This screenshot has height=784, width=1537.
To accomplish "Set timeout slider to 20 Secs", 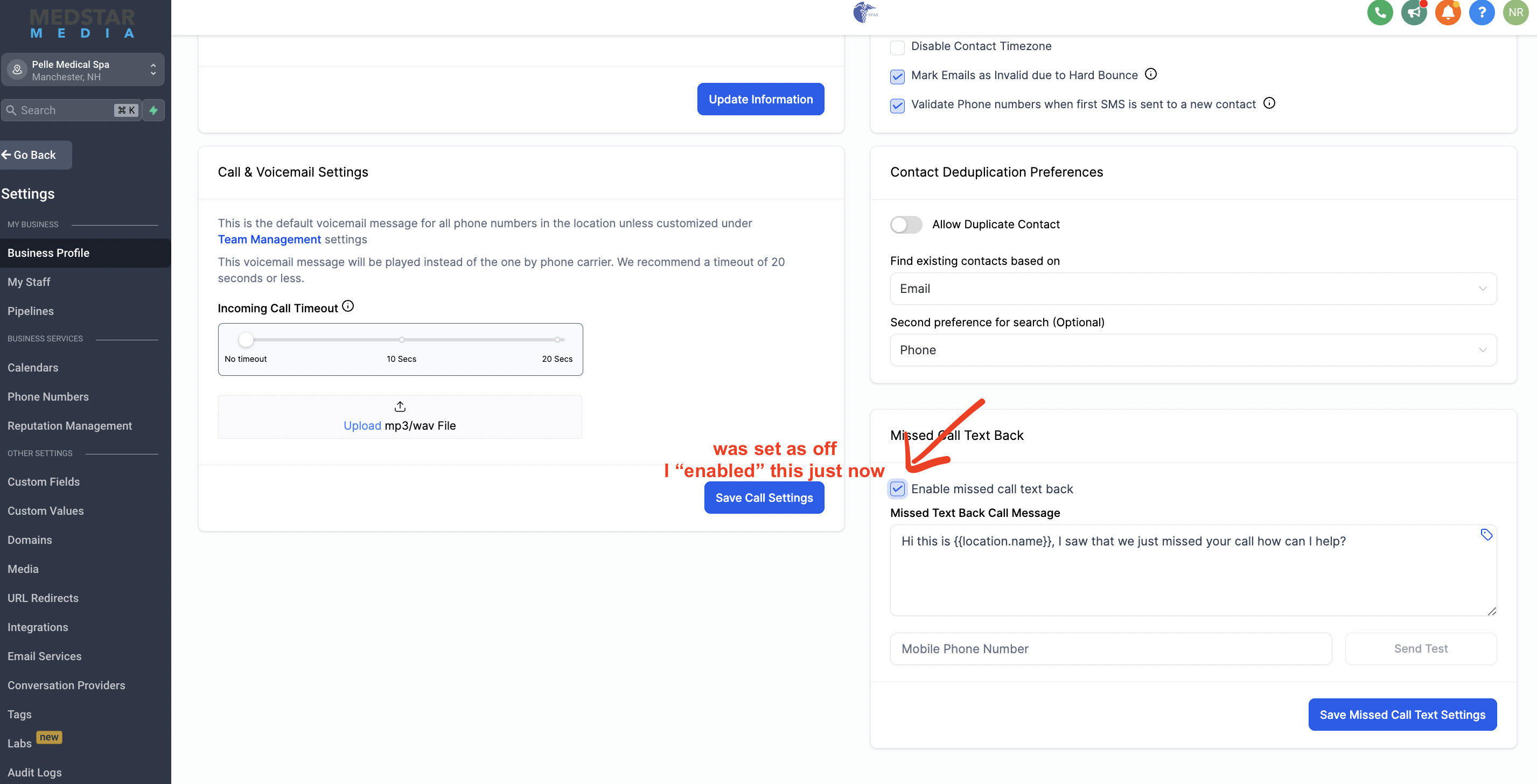I will tap(557, 340).
